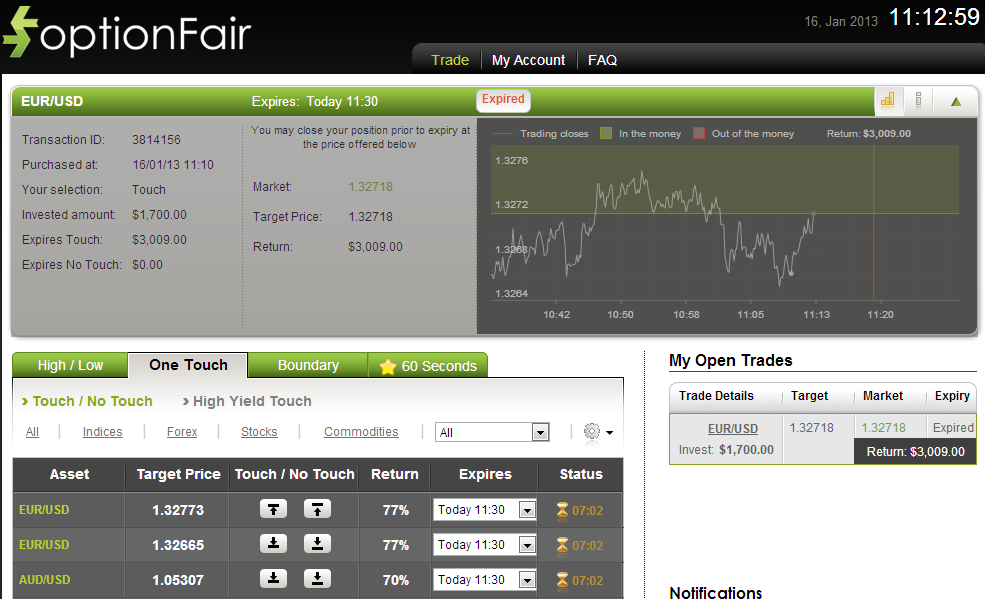The width and height of the screenshot is (985, 599).
Task: Switch to the Boundary tab
Action: pos(307,365)
